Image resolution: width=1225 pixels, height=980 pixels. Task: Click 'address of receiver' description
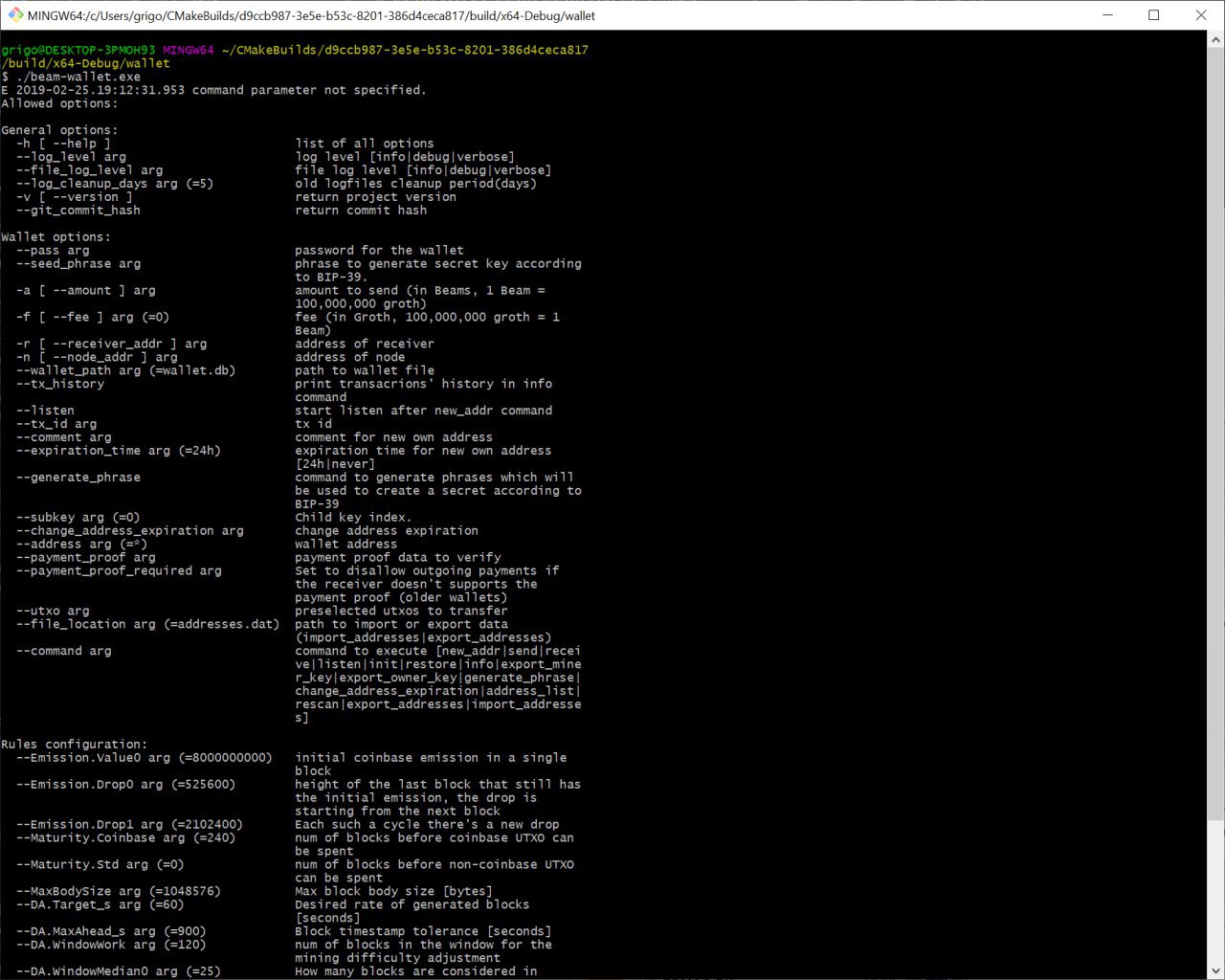[x=365, y=345]
